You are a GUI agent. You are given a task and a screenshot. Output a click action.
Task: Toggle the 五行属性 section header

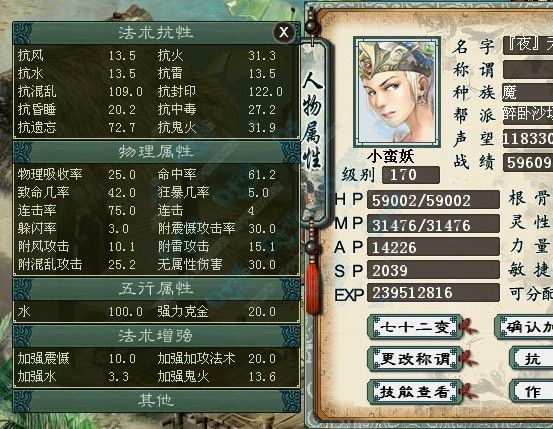click(156, 289)
